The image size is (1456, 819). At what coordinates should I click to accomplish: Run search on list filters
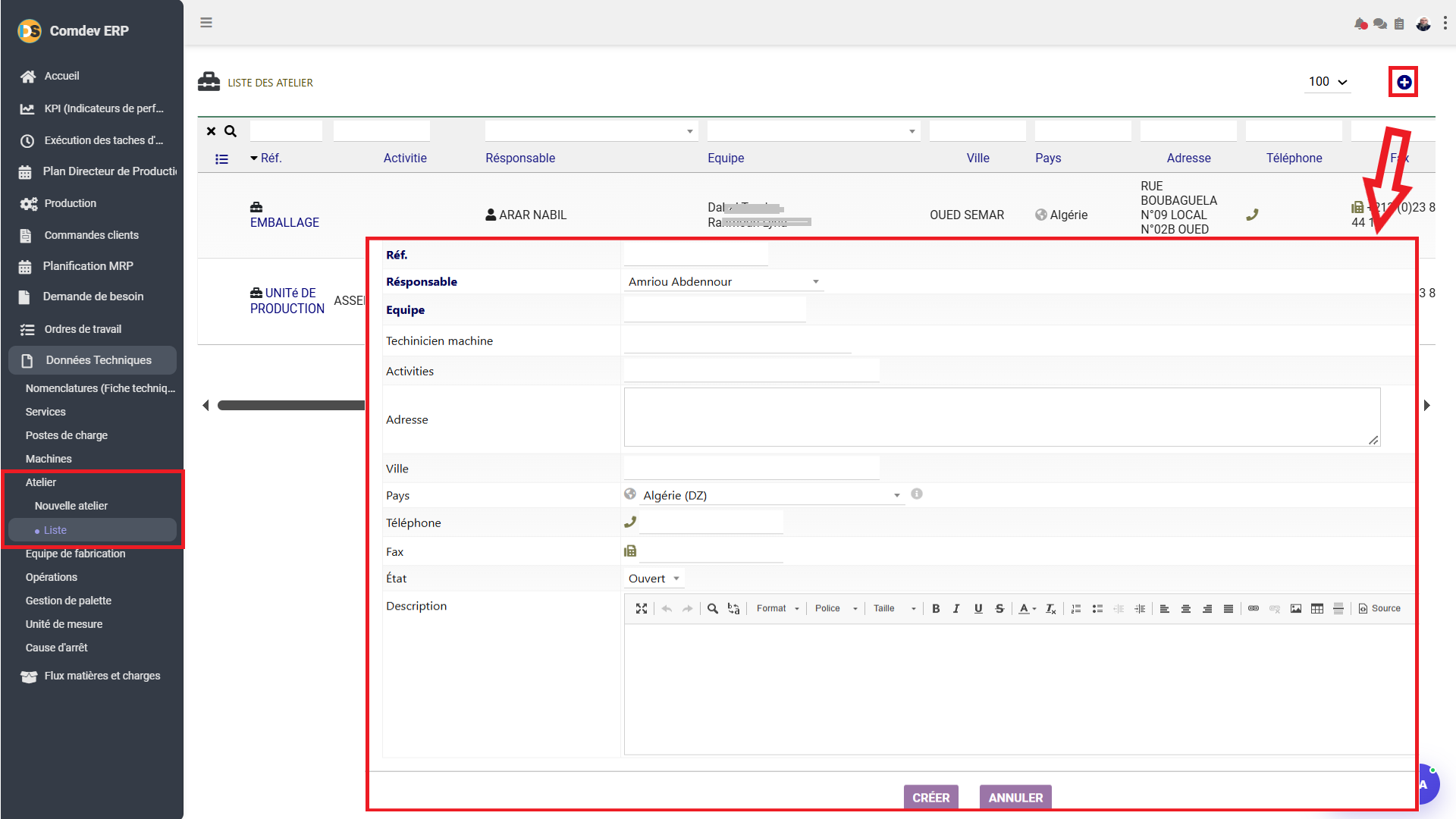[231, 131]
